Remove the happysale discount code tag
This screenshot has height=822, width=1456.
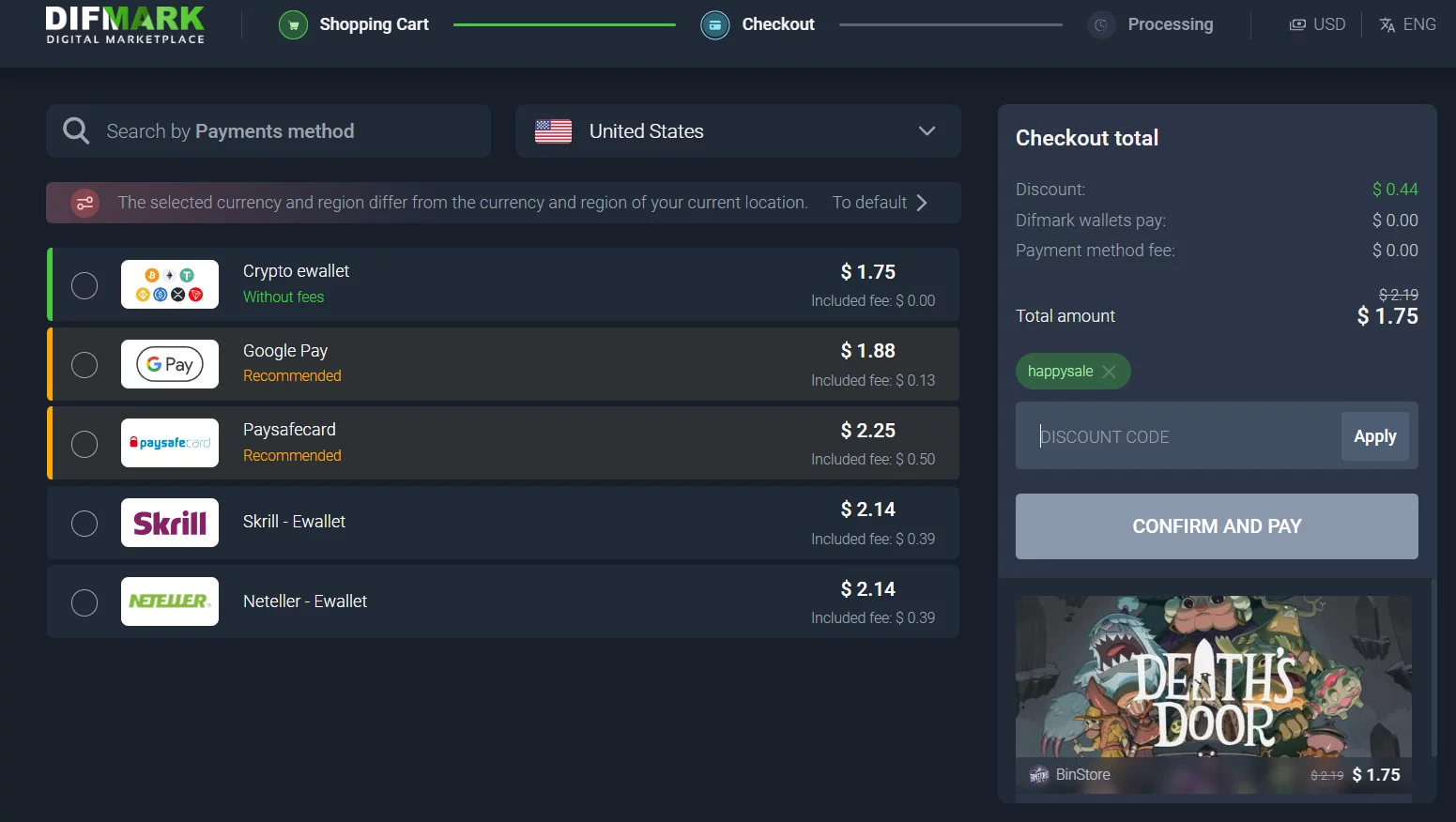click(1109, 372)
